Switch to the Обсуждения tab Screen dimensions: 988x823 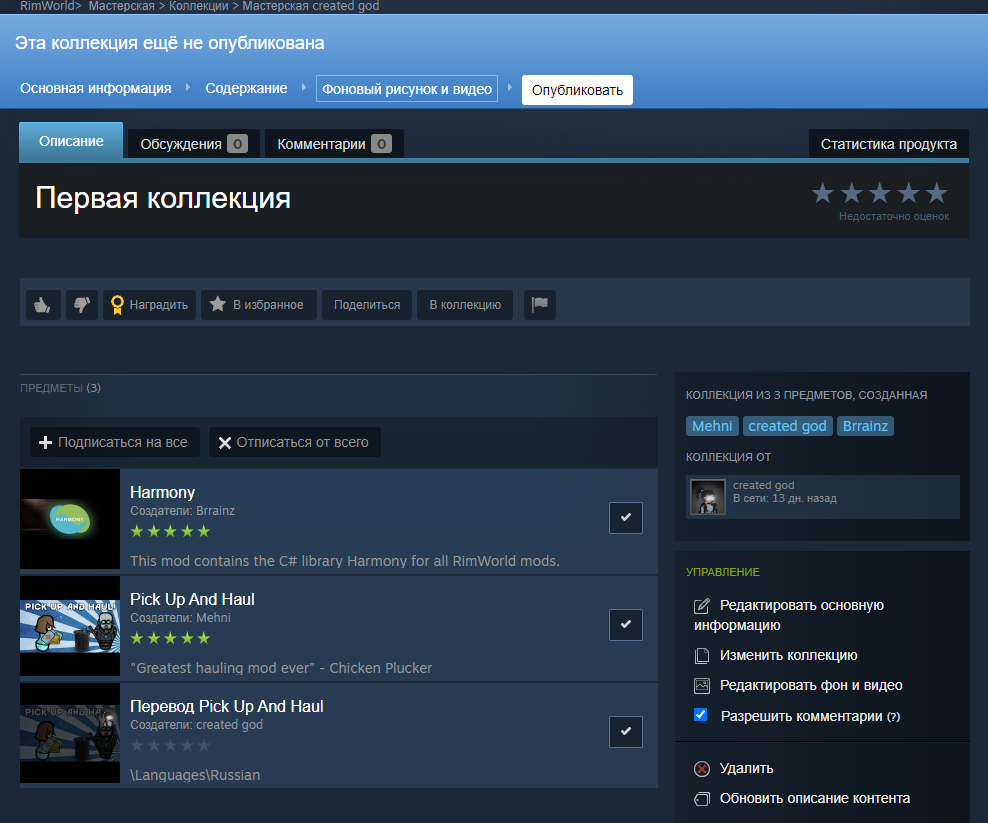pyautogui.click(x=193, y=144)
